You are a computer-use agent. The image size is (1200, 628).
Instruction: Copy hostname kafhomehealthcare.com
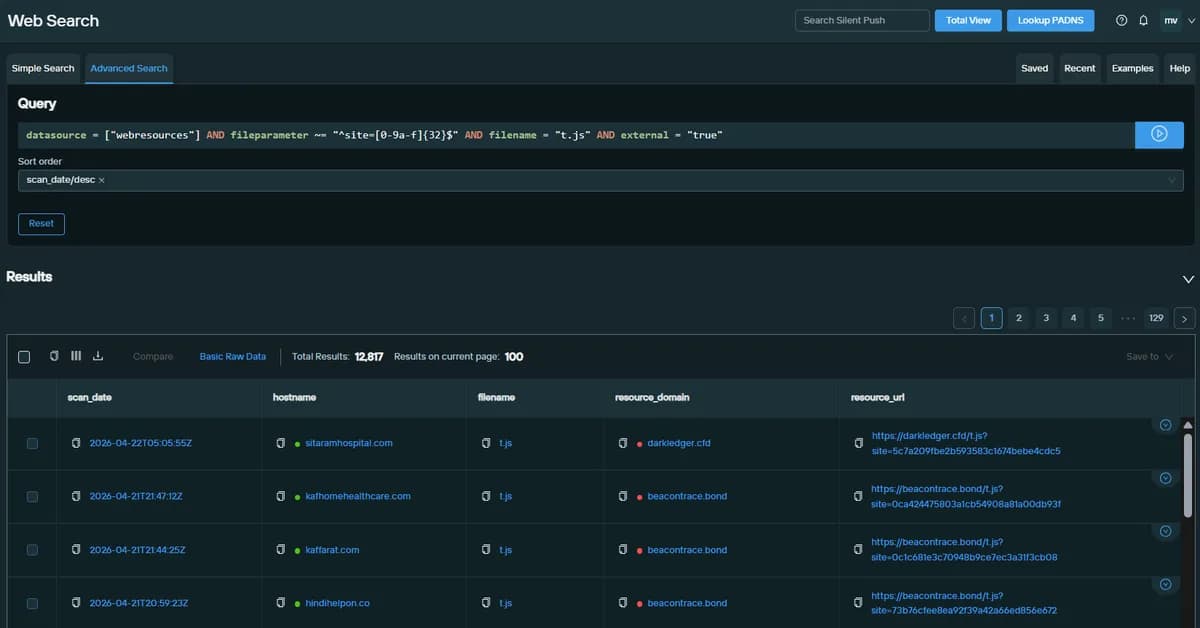point(281,496)
